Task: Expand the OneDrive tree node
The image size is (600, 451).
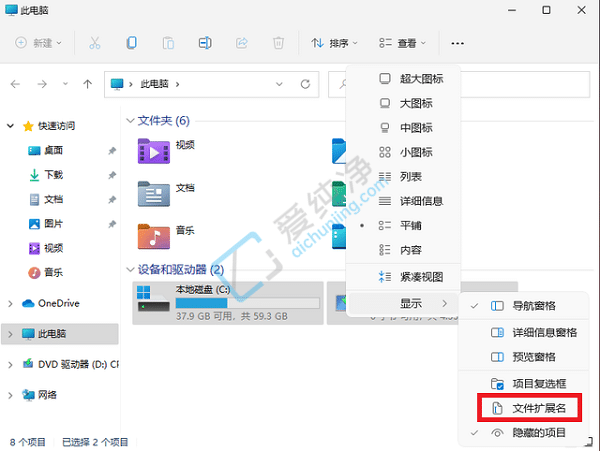Action: coord(11,303)
